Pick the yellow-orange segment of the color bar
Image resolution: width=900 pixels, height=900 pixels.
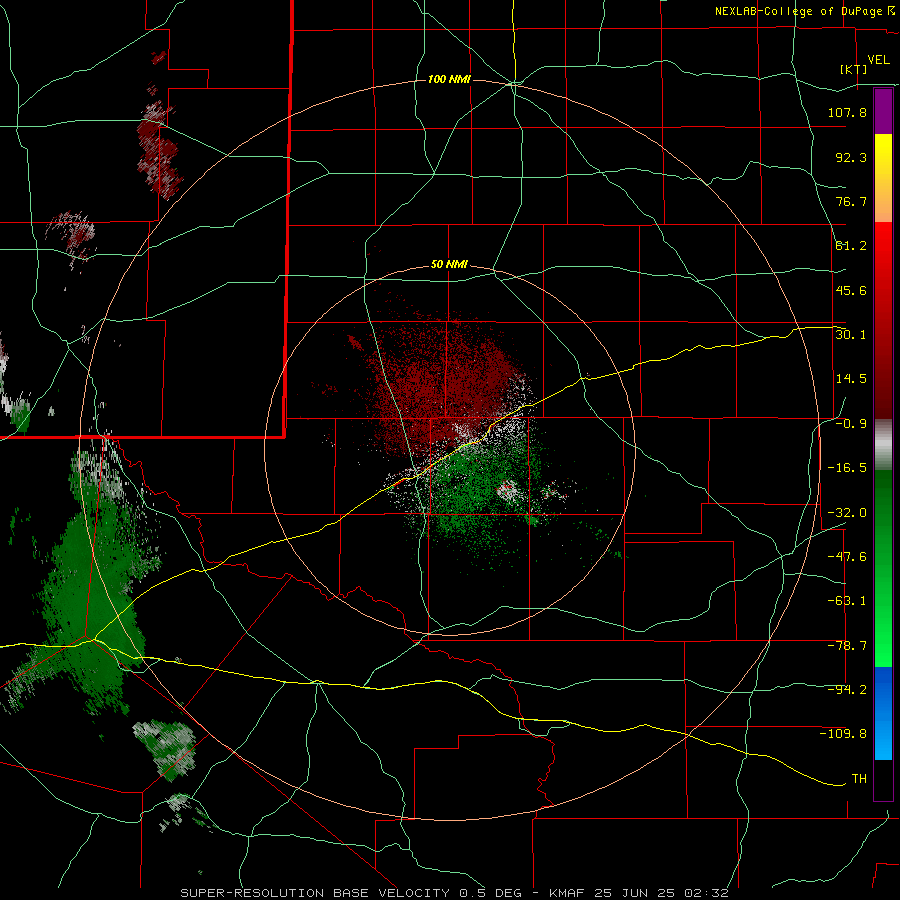(883, 178)
